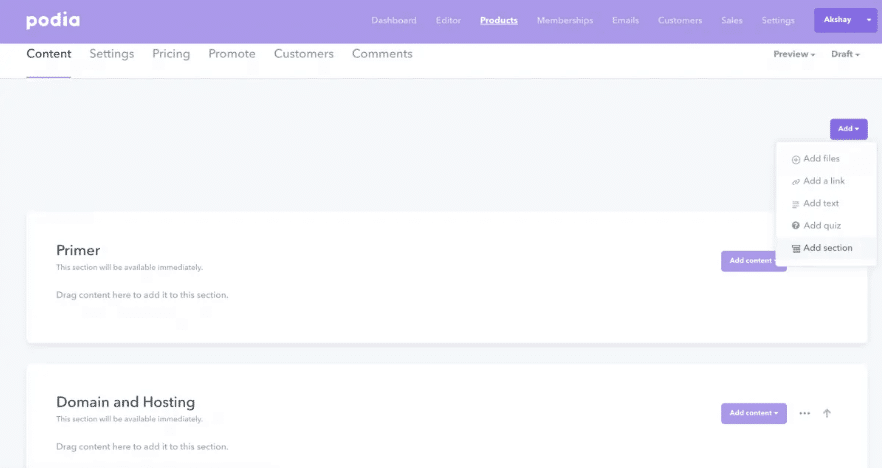Click drag content hint in Primer section
The height and width of the screenshot is (468, 882).
point(142,295)
